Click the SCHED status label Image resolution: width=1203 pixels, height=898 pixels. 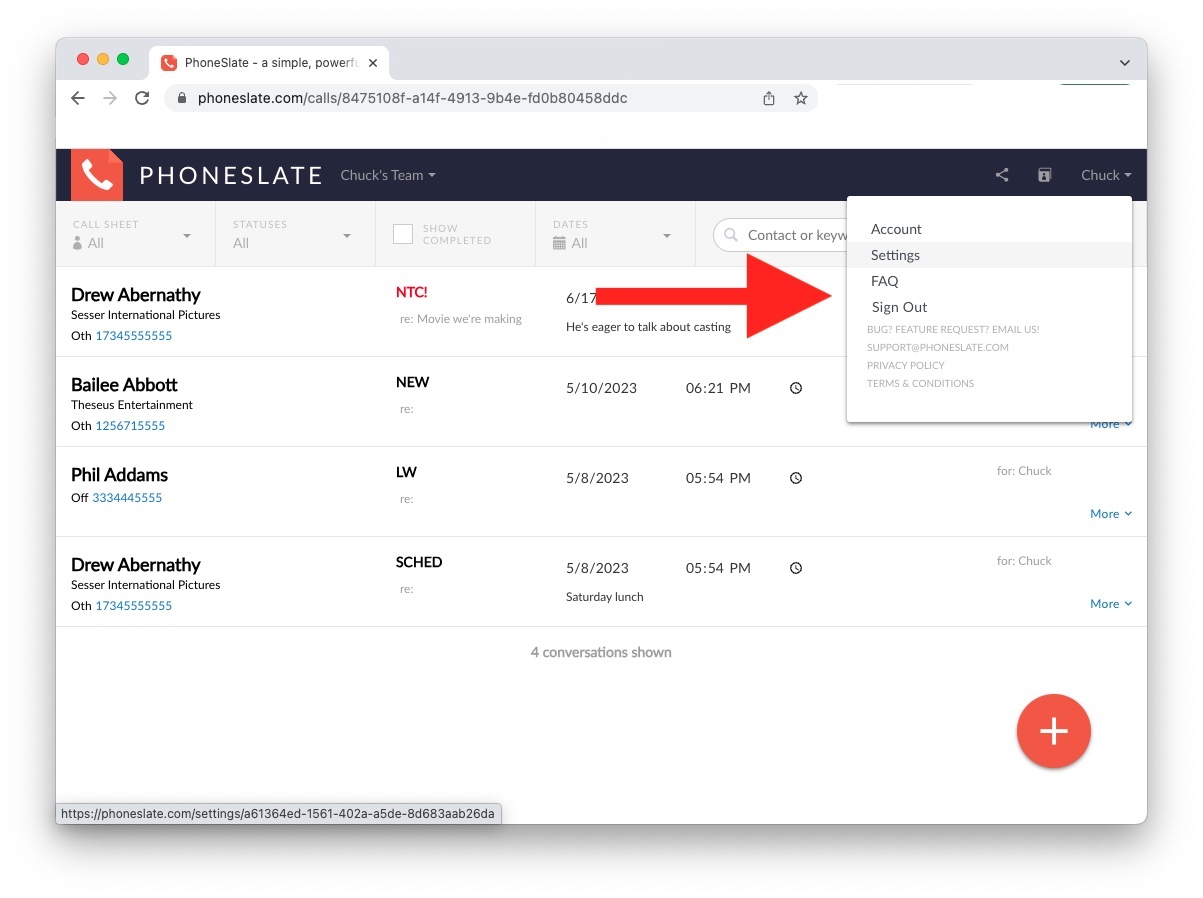[419, 562]
